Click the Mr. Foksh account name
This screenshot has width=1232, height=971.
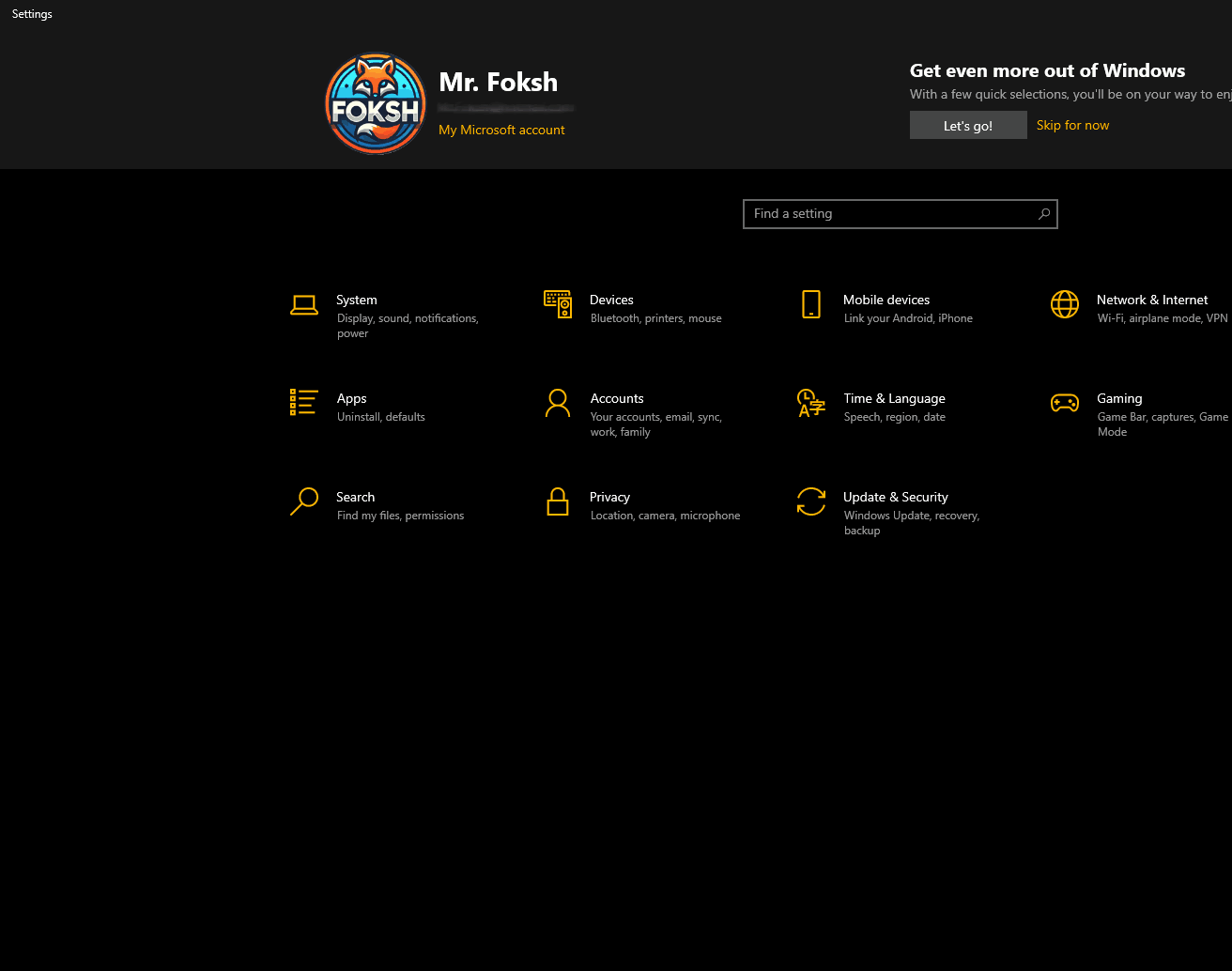tap(499, 83)
